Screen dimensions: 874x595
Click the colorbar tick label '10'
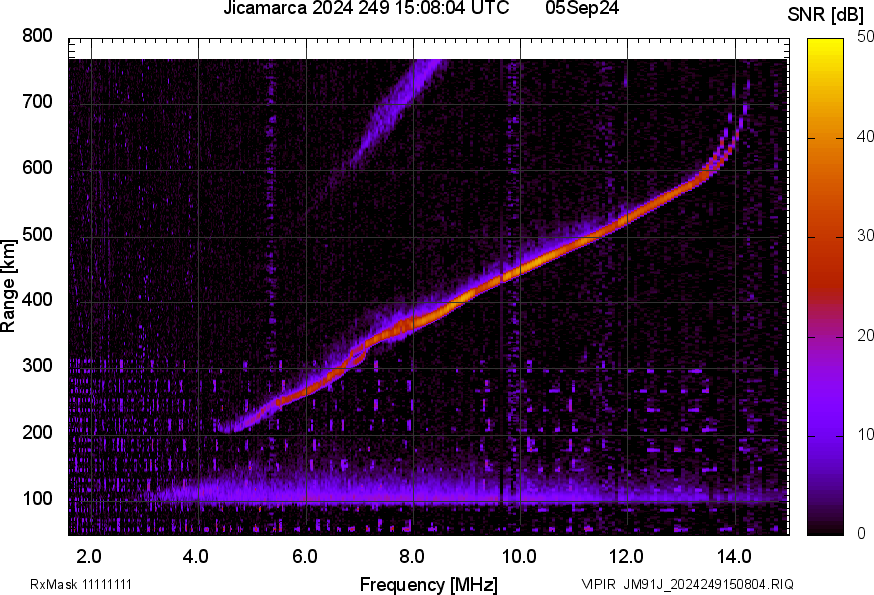[866, 434]
